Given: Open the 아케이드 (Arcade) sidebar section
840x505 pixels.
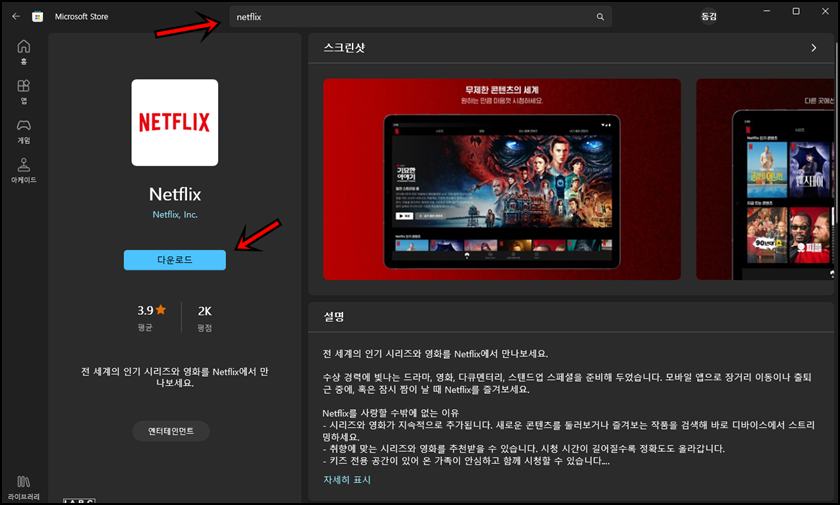Looking at the screenshot, I should [x=24, y=171].
